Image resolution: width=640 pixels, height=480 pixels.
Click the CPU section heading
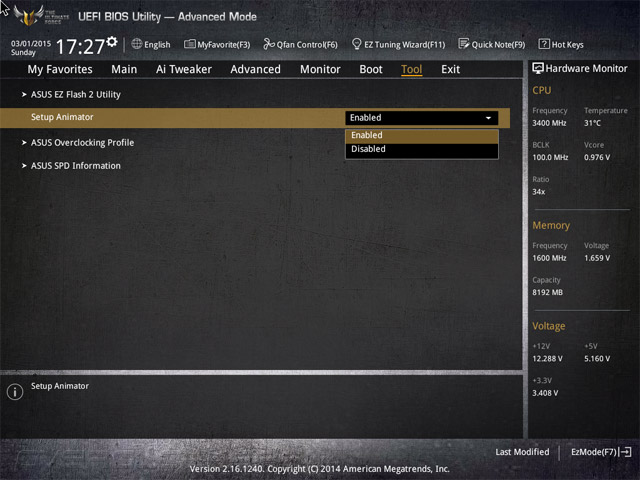click(541, 90)
